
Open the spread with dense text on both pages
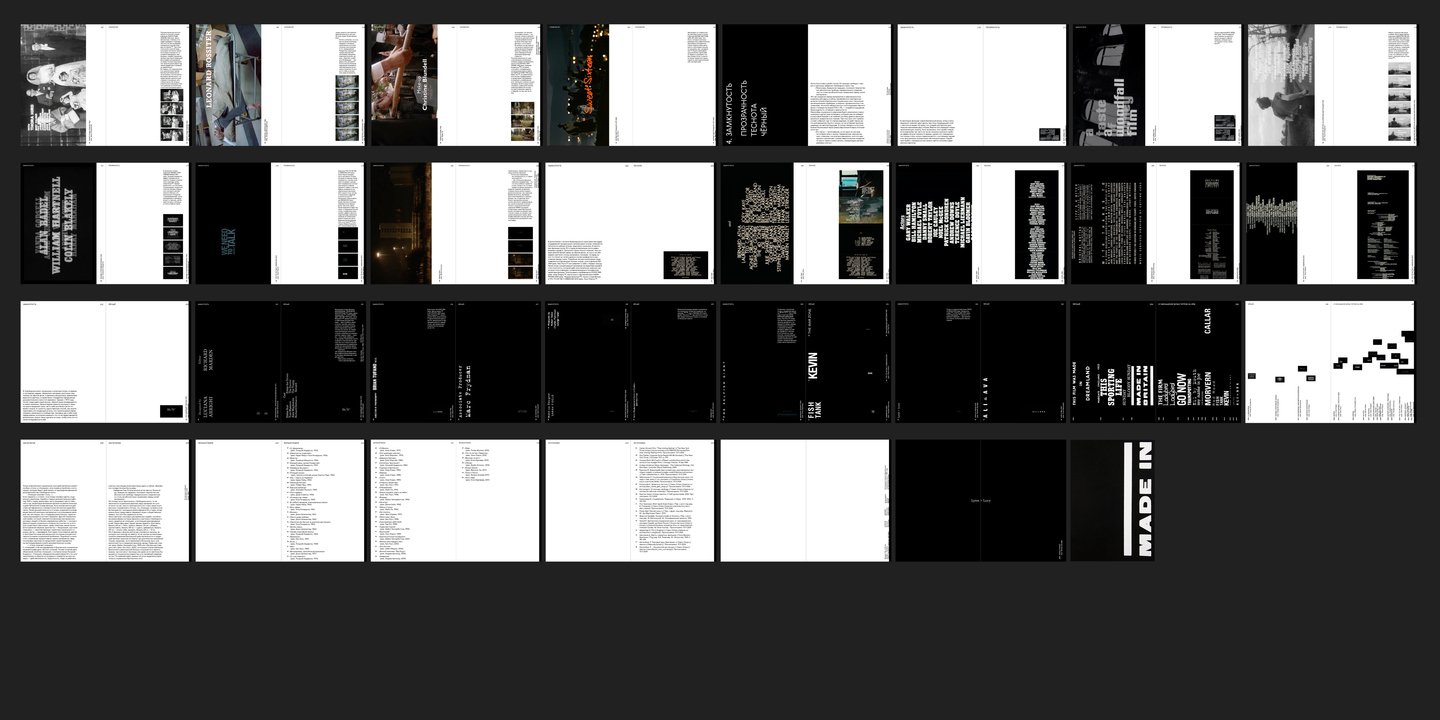point(105,500)
